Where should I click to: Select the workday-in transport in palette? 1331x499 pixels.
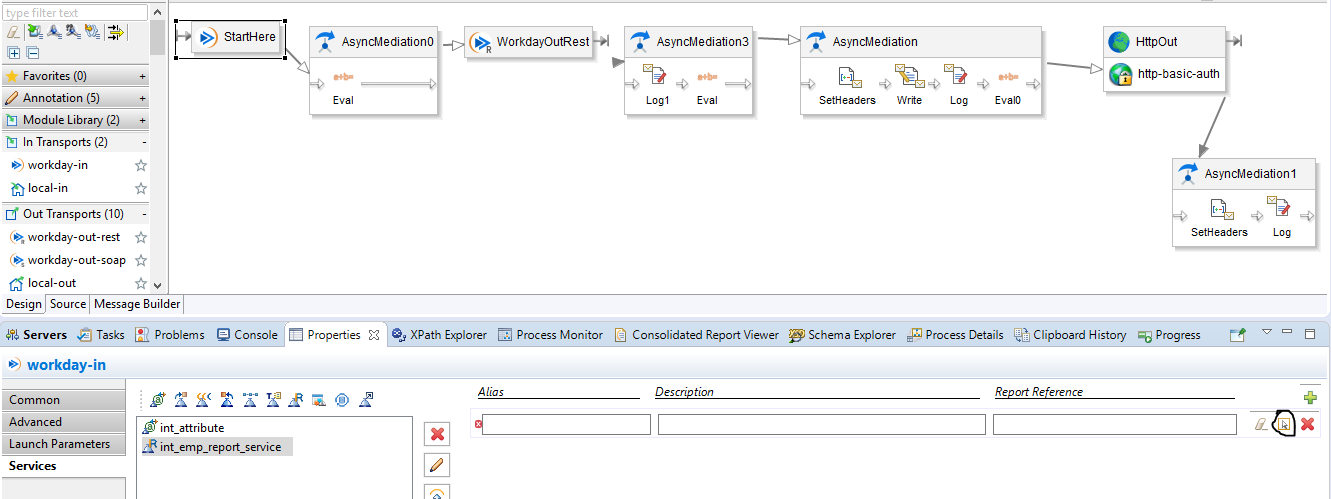[58, 165]
